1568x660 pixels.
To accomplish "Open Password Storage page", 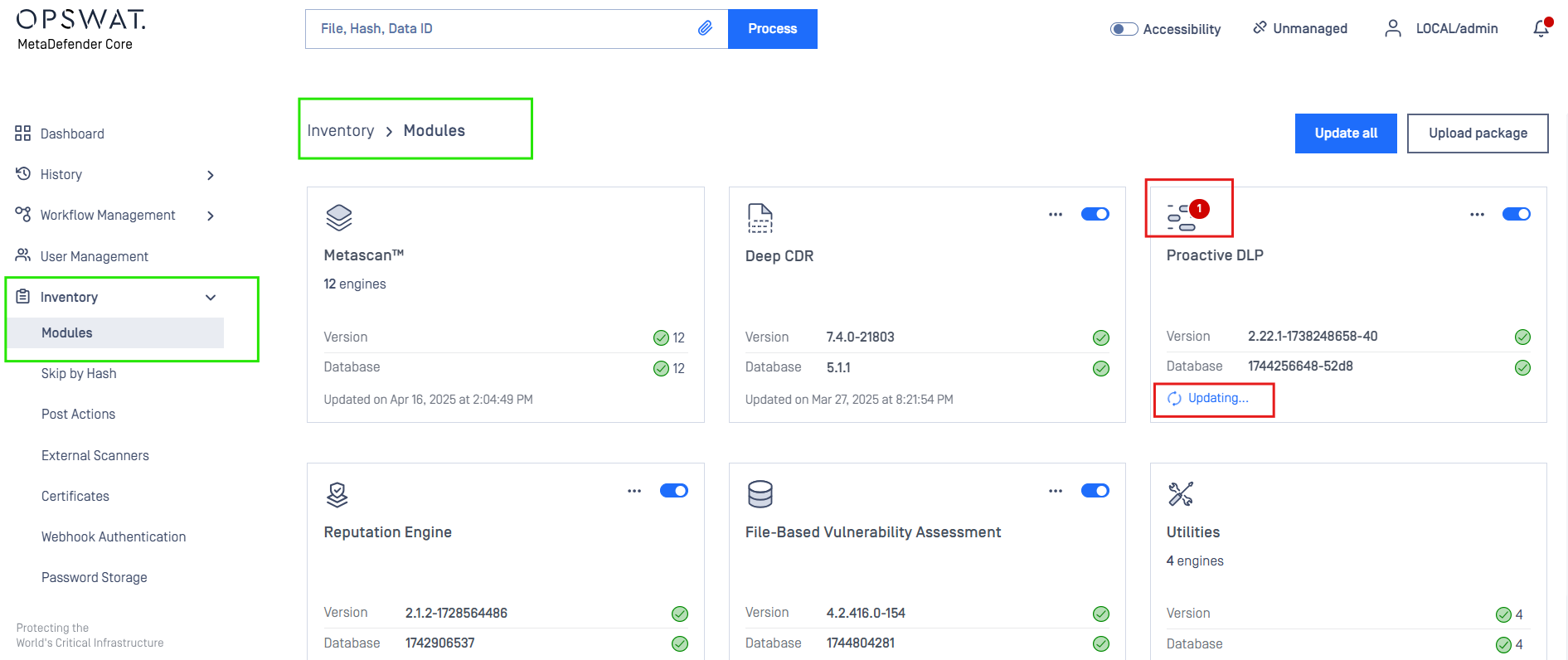I will point(95,577).
